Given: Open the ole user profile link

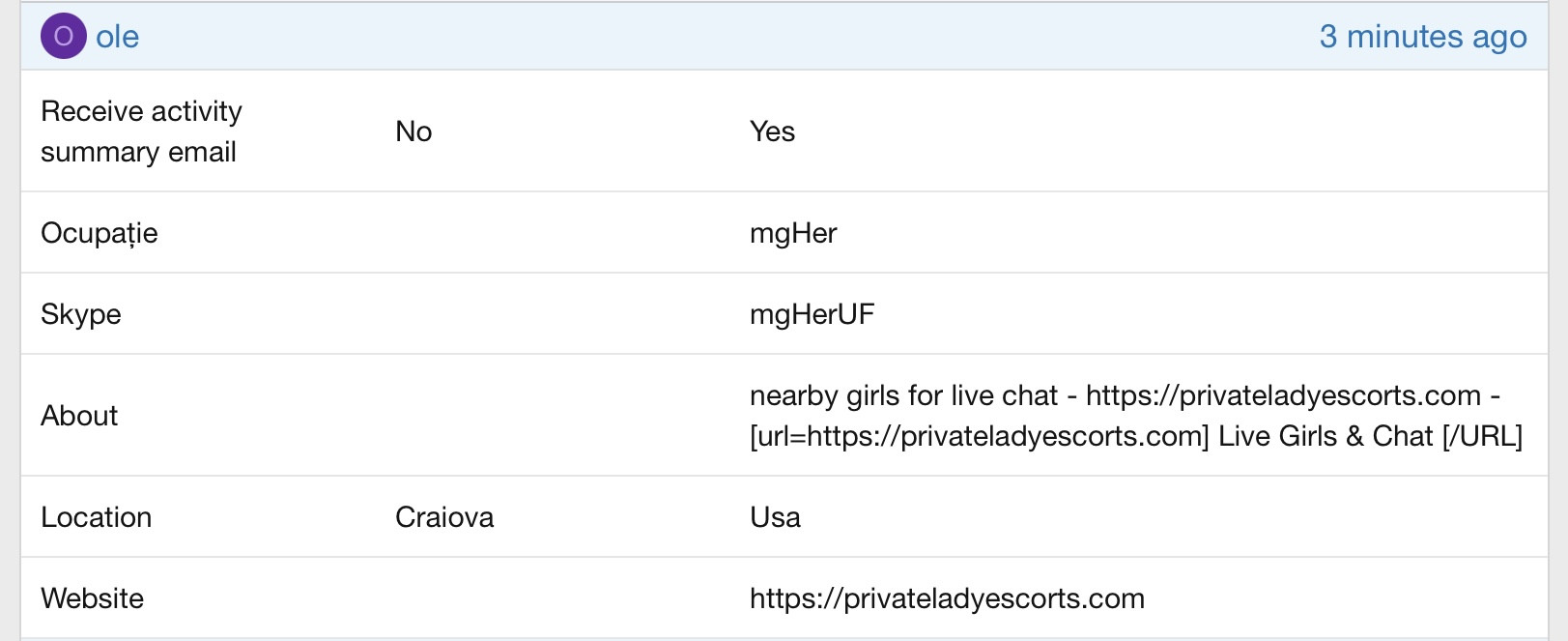Looking at the screenshot, I should (117, 37).
